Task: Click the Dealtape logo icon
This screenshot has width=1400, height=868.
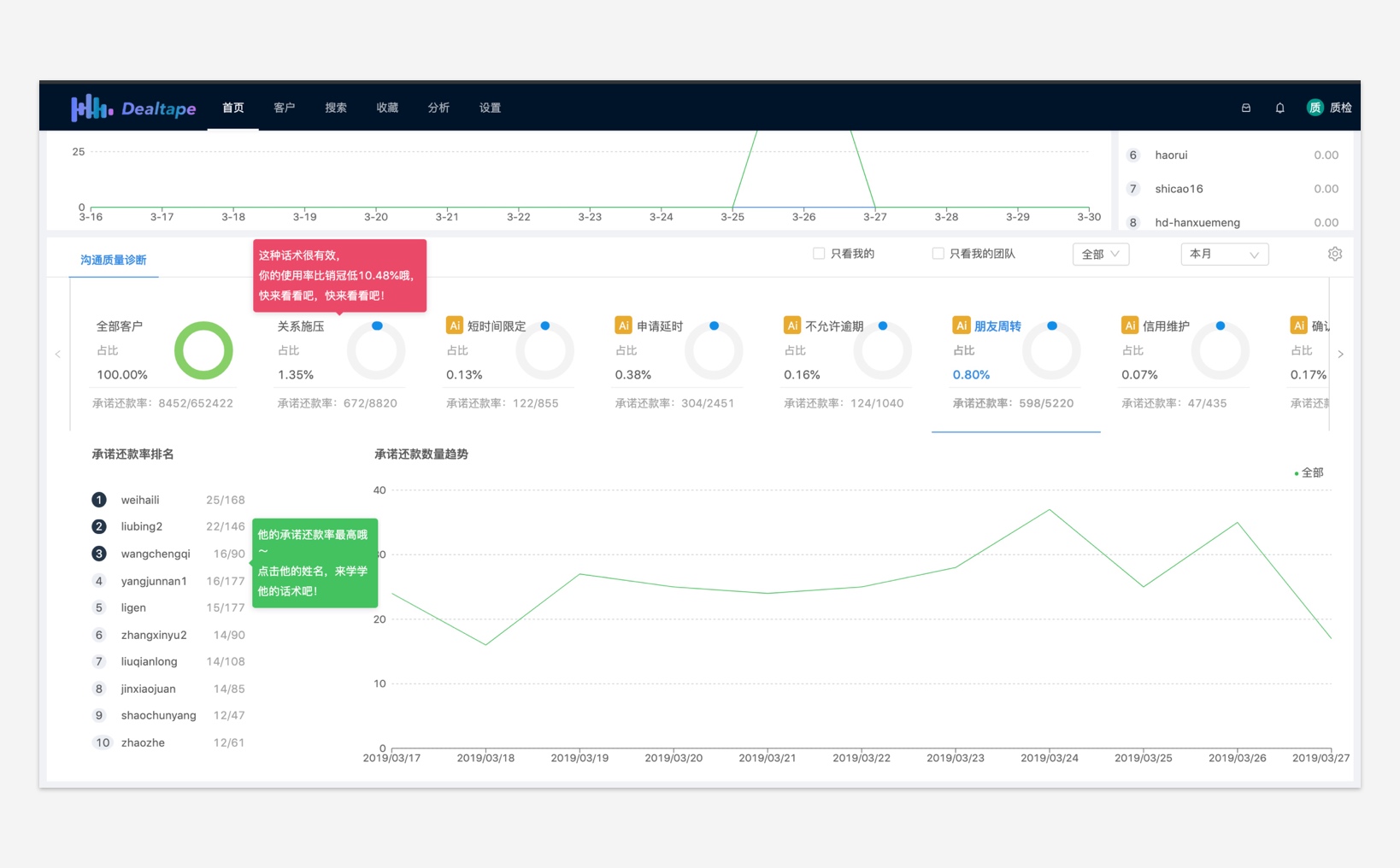Action: tap(91, 108)
